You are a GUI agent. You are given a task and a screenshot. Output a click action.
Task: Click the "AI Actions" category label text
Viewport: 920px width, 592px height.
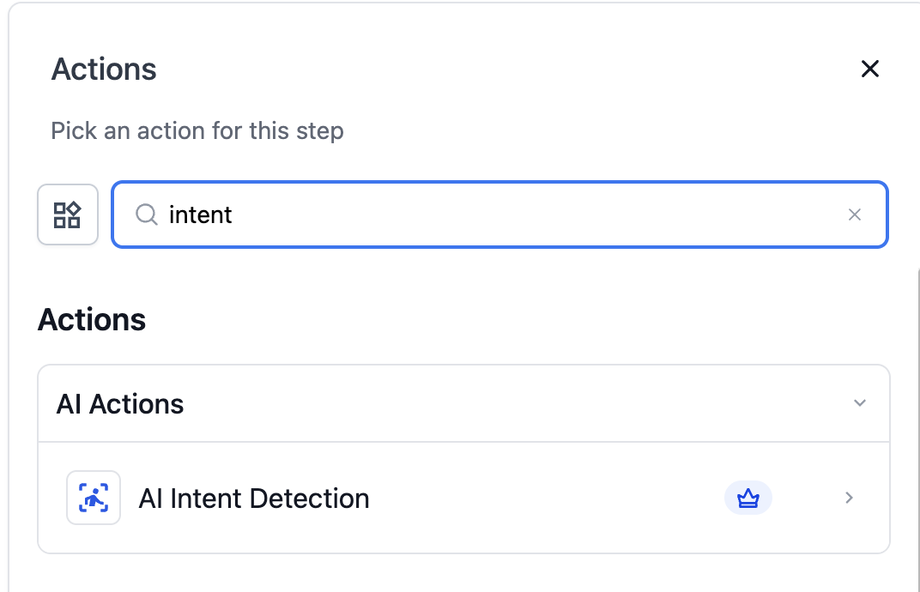(120, 404)
